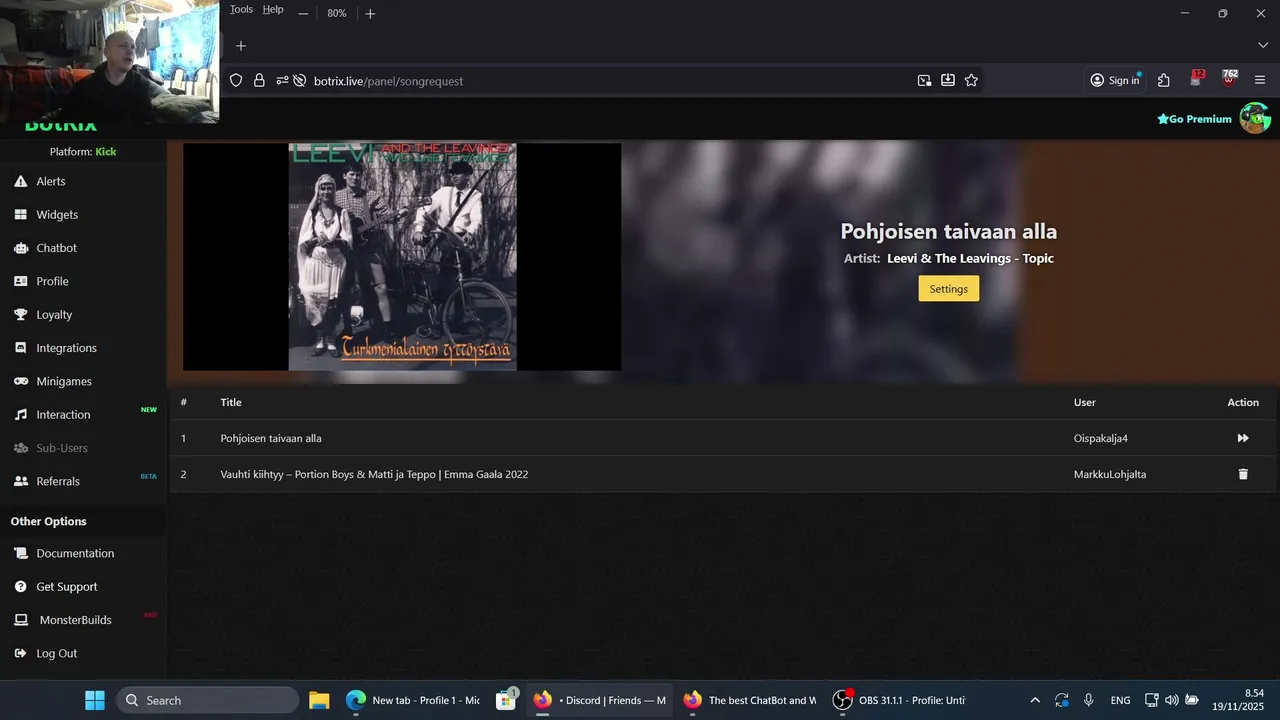Click the Action column header
This screenshot has height=720, width=1280.
point(1243,402)
